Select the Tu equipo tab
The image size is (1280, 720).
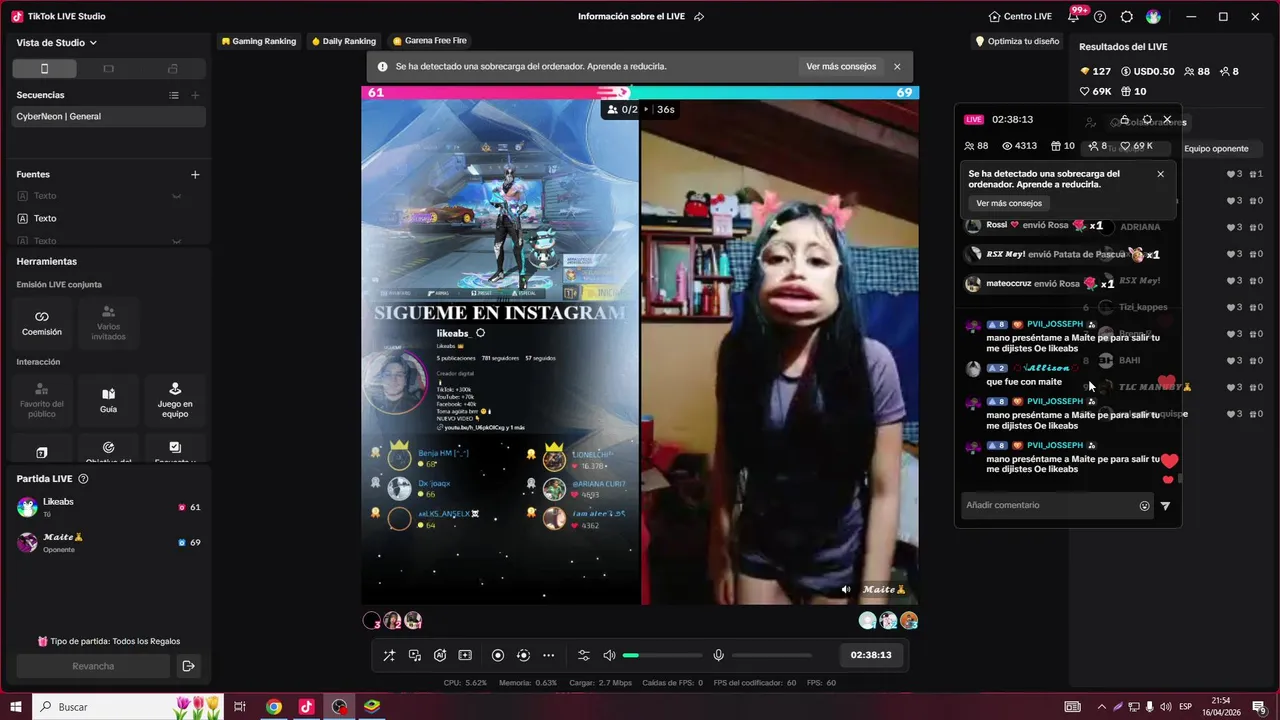coord(1125,149)
